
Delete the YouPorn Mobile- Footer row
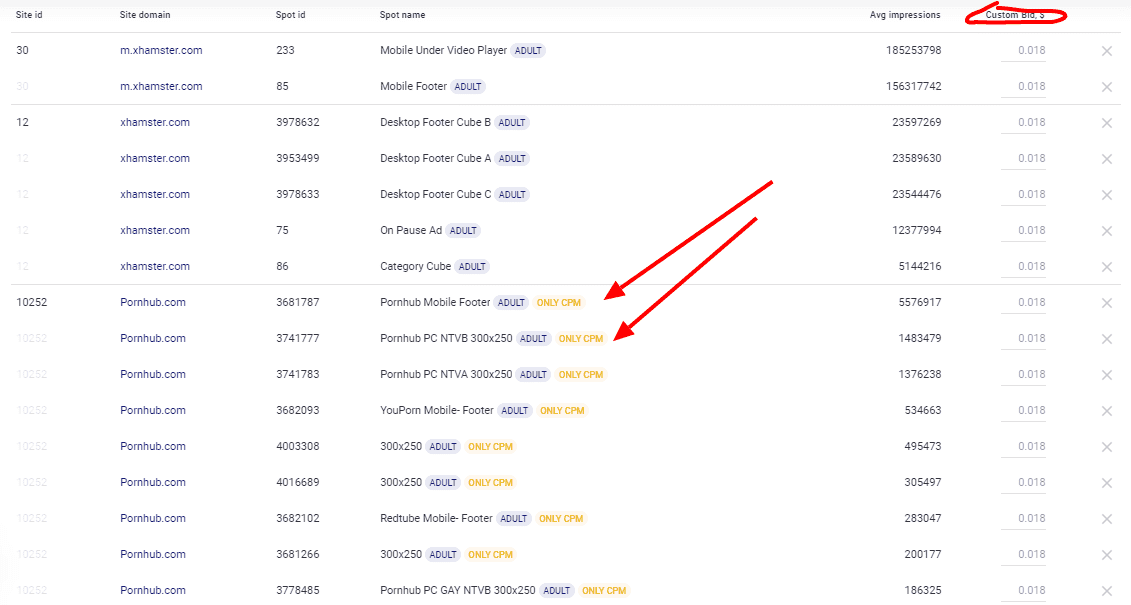1106,411
